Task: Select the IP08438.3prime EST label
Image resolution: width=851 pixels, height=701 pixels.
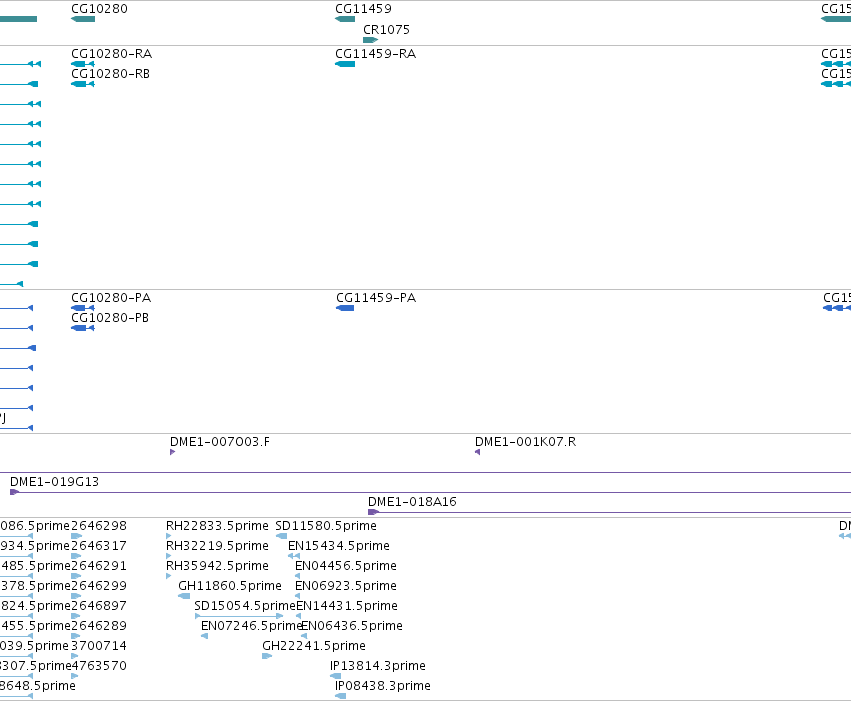Action: click(383, 686)
